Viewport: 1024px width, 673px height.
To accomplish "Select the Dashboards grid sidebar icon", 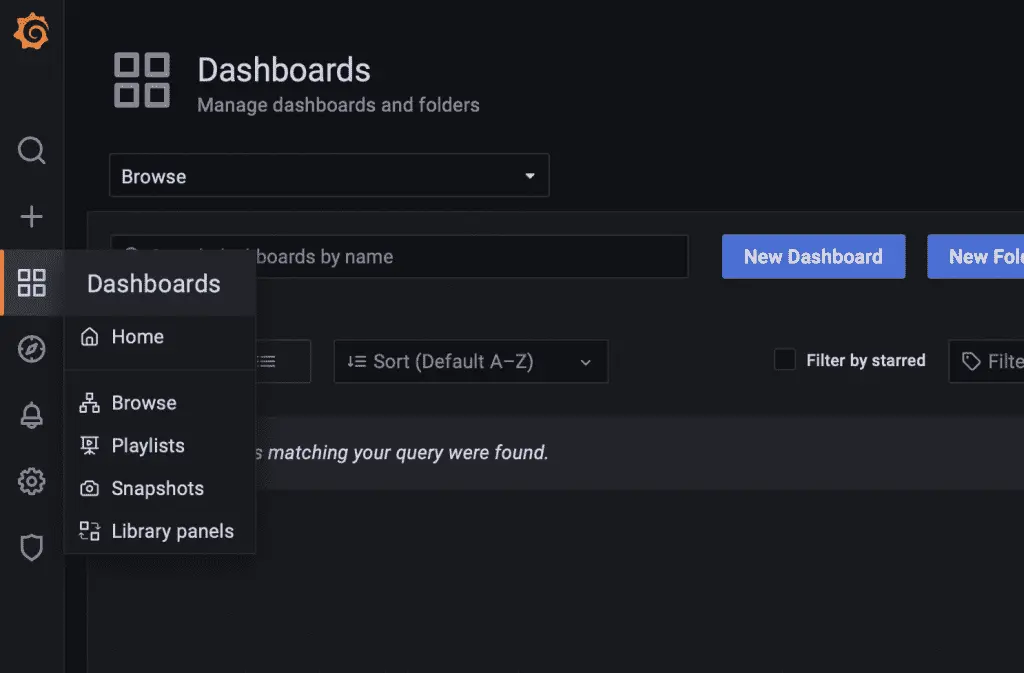I will pyautogui.click(x=32, y=283).
